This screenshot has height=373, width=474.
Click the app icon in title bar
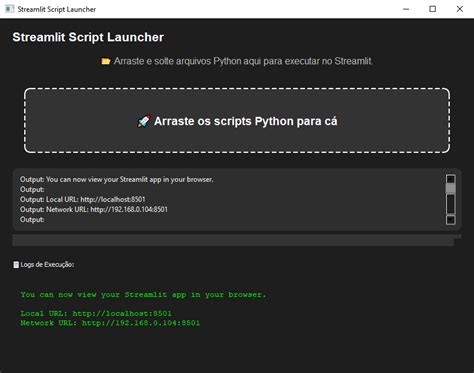tap(10, 9)
